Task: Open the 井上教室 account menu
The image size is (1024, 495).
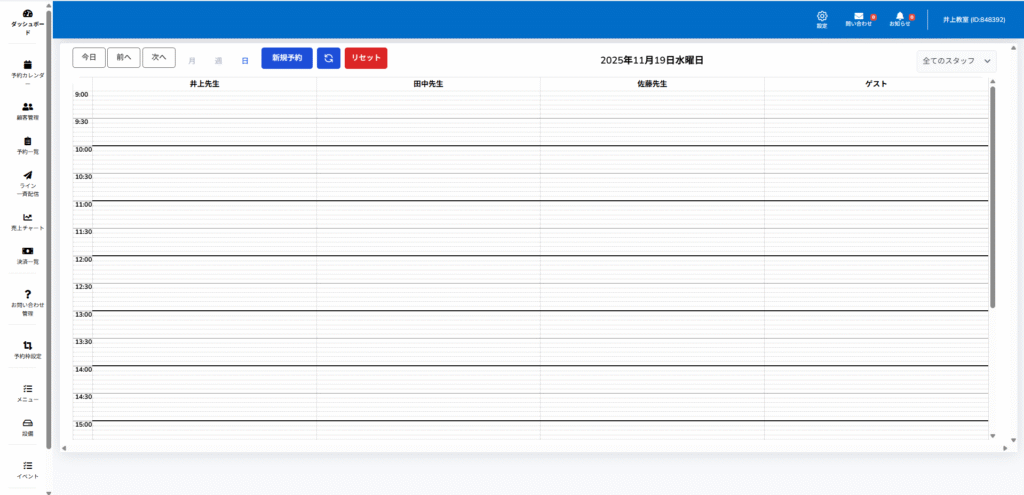Action: 973,20
